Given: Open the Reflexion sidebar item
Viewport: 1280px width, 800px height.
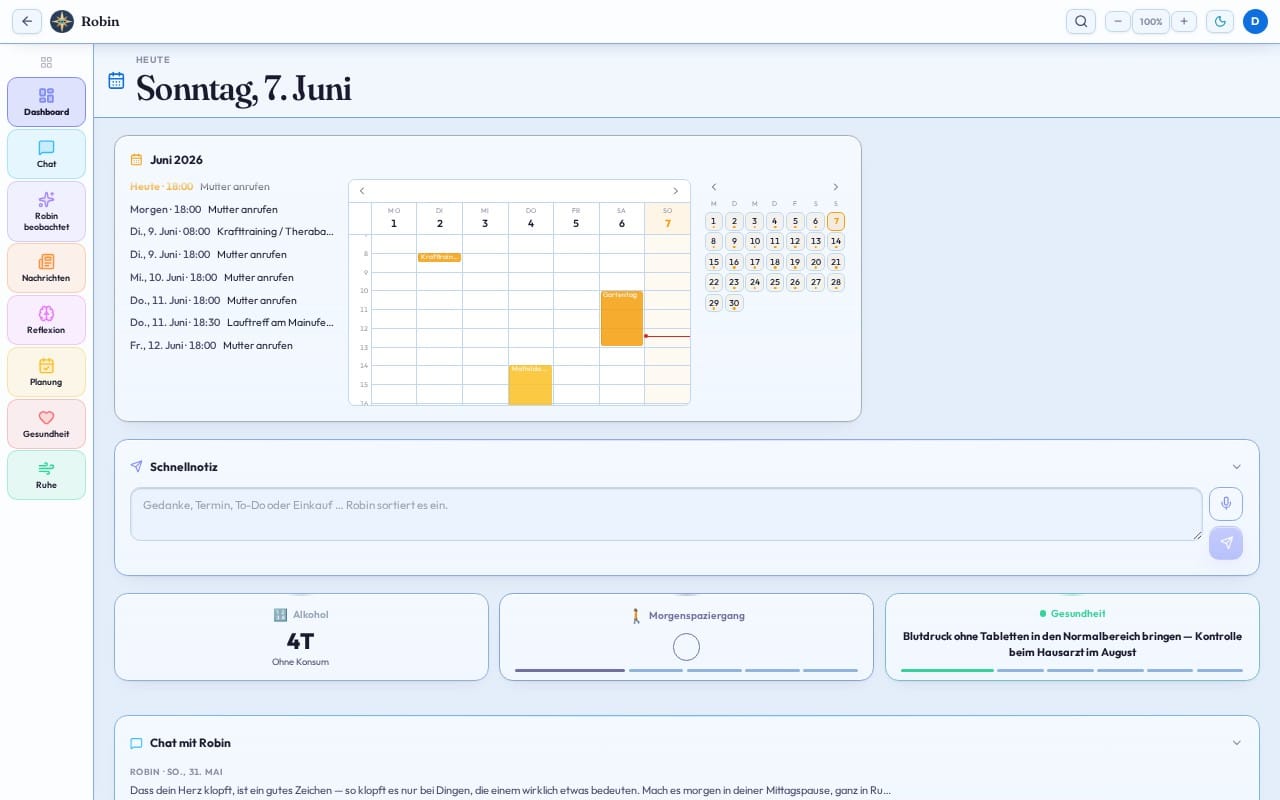Looking at the screenshot, I should 46,320.
